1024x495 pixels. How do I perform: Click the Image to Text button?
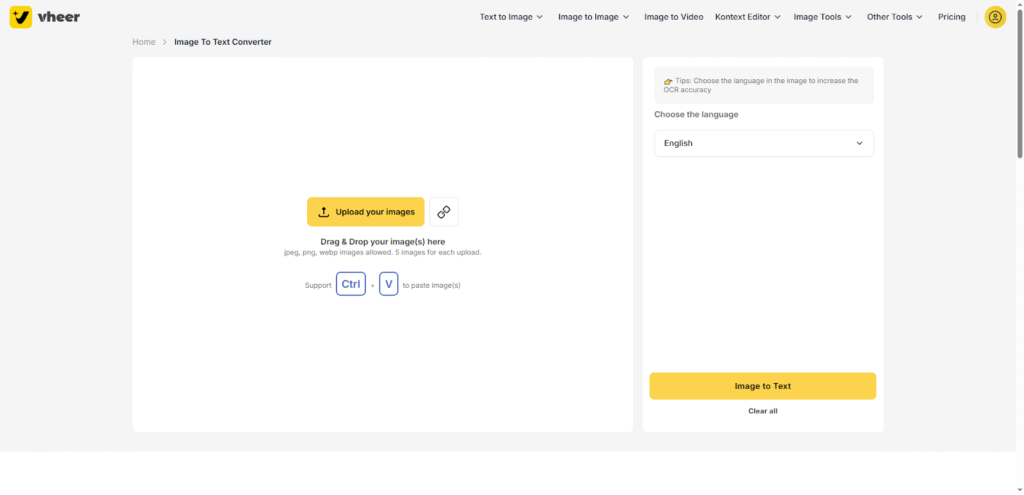click(x=763, y=386)
